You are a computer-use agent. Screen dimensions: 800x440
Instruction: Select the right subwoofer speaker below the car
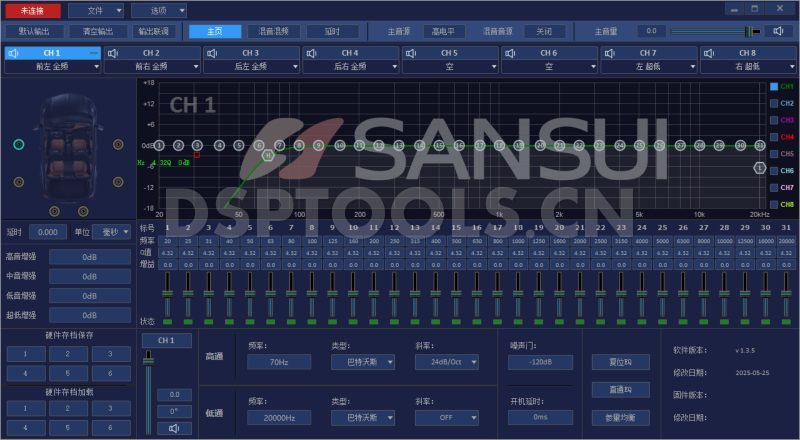click(x=83, y=211)
